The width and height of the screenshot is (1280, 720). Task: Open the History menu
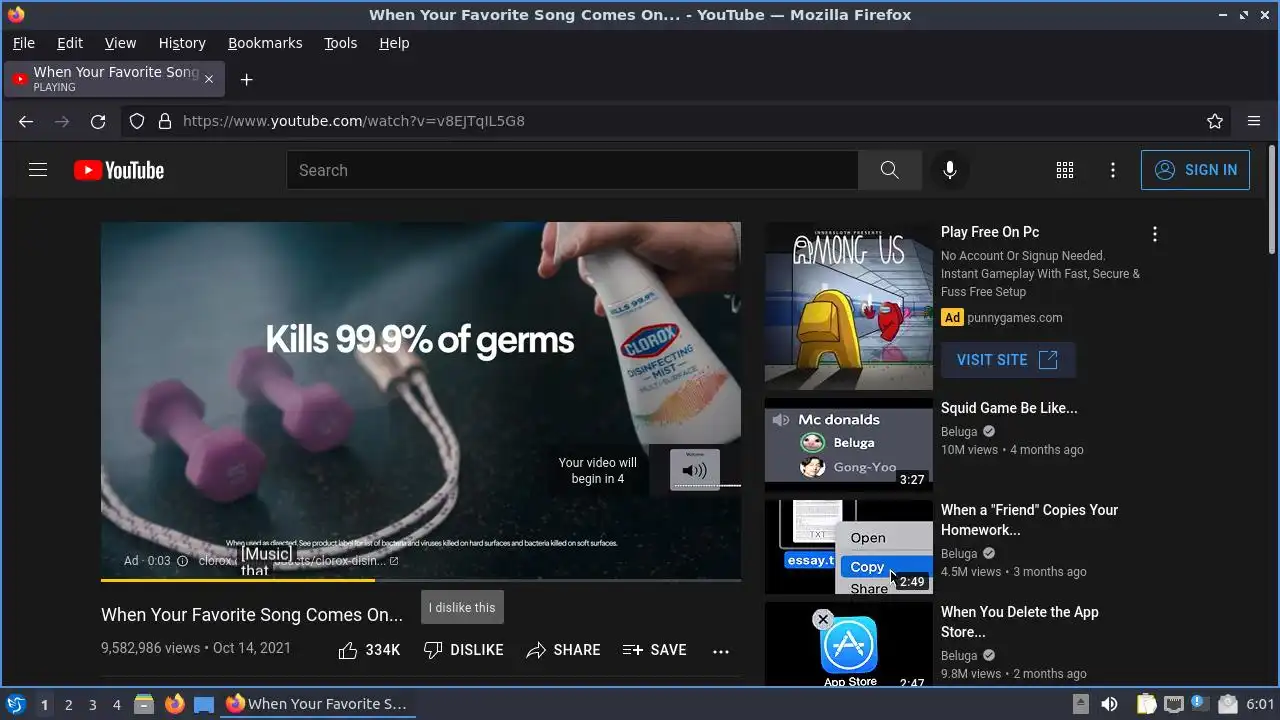182,43
